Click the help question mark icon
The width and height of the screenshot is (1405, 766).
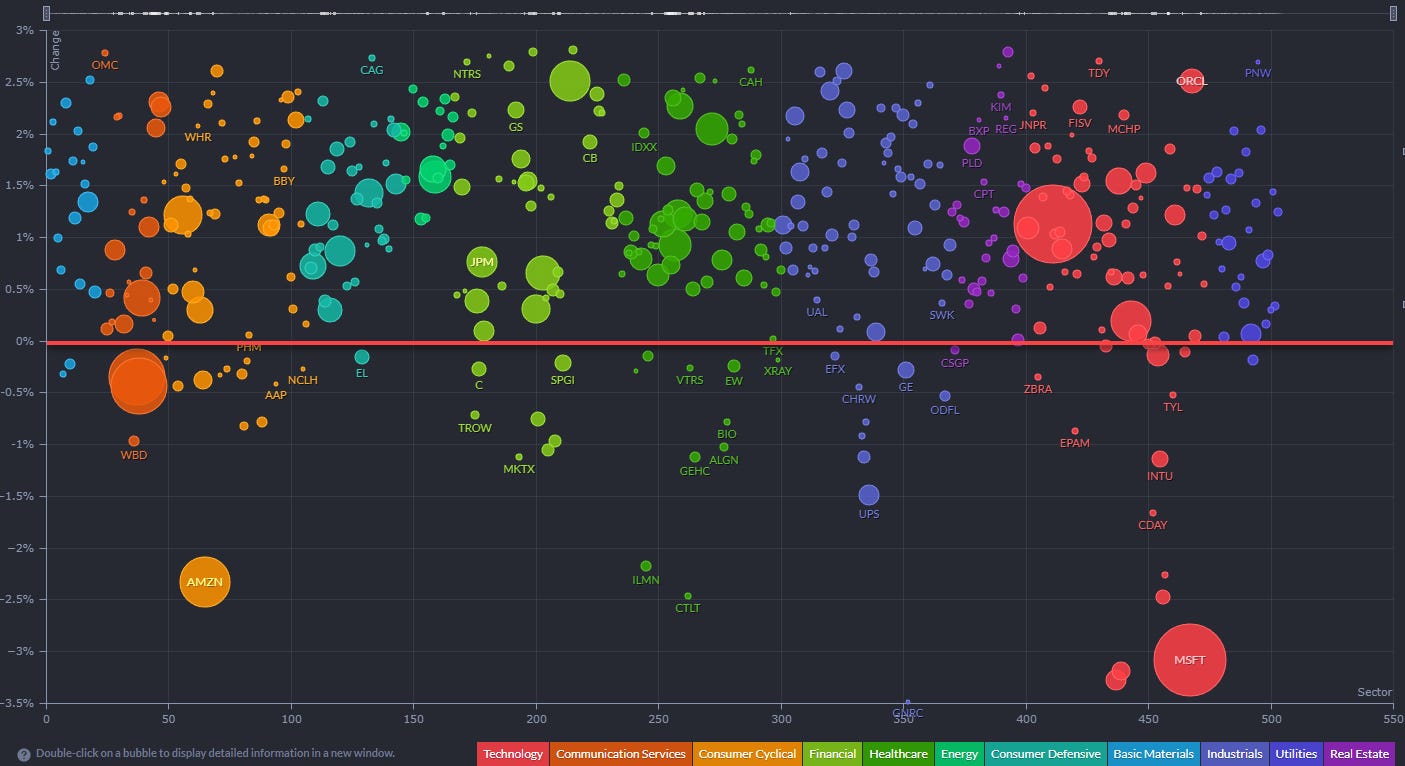(x=24, y=754)
